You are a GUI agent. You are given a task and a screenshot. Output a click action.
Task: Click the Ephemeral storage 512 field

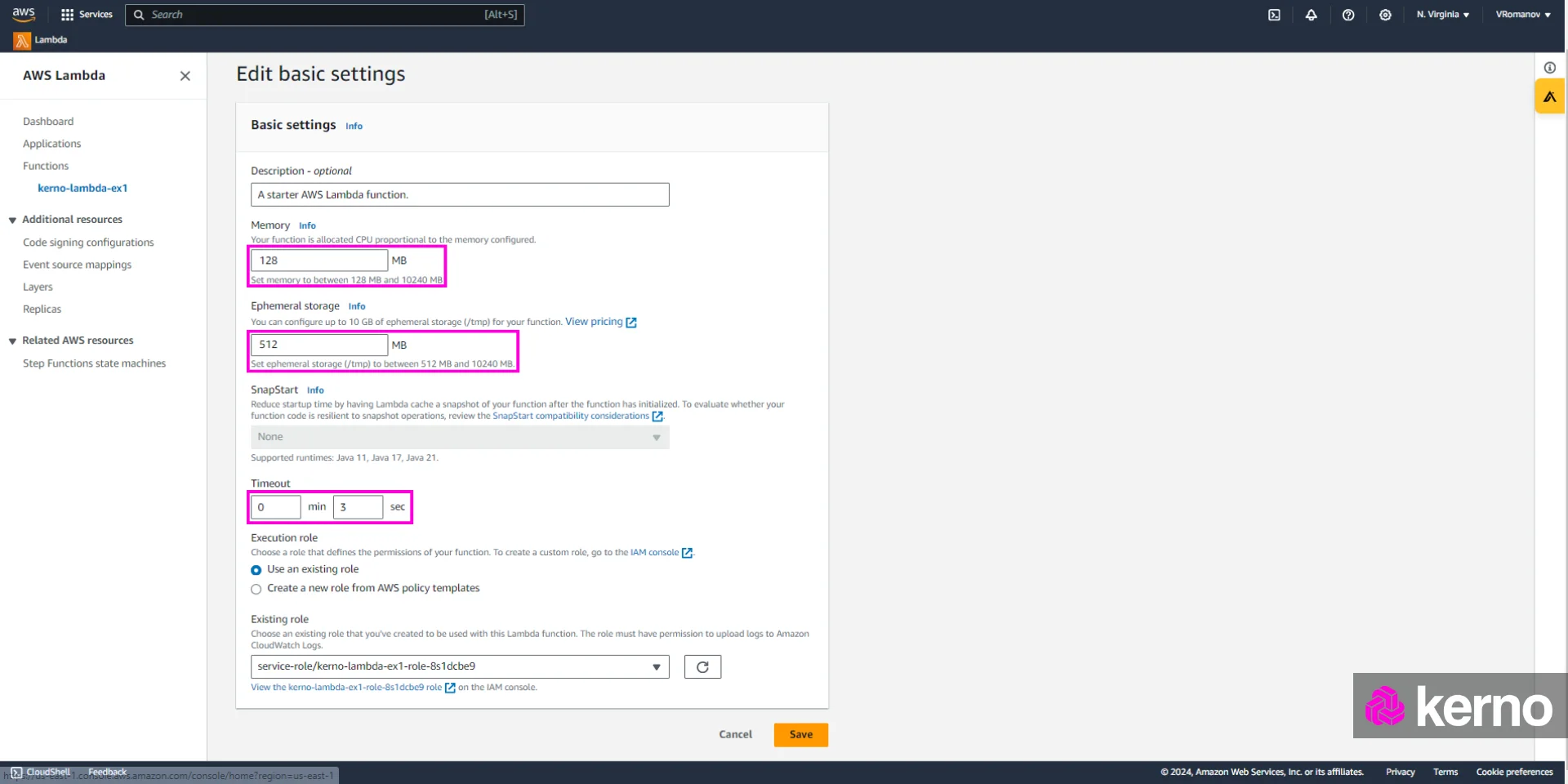point(319,345)
